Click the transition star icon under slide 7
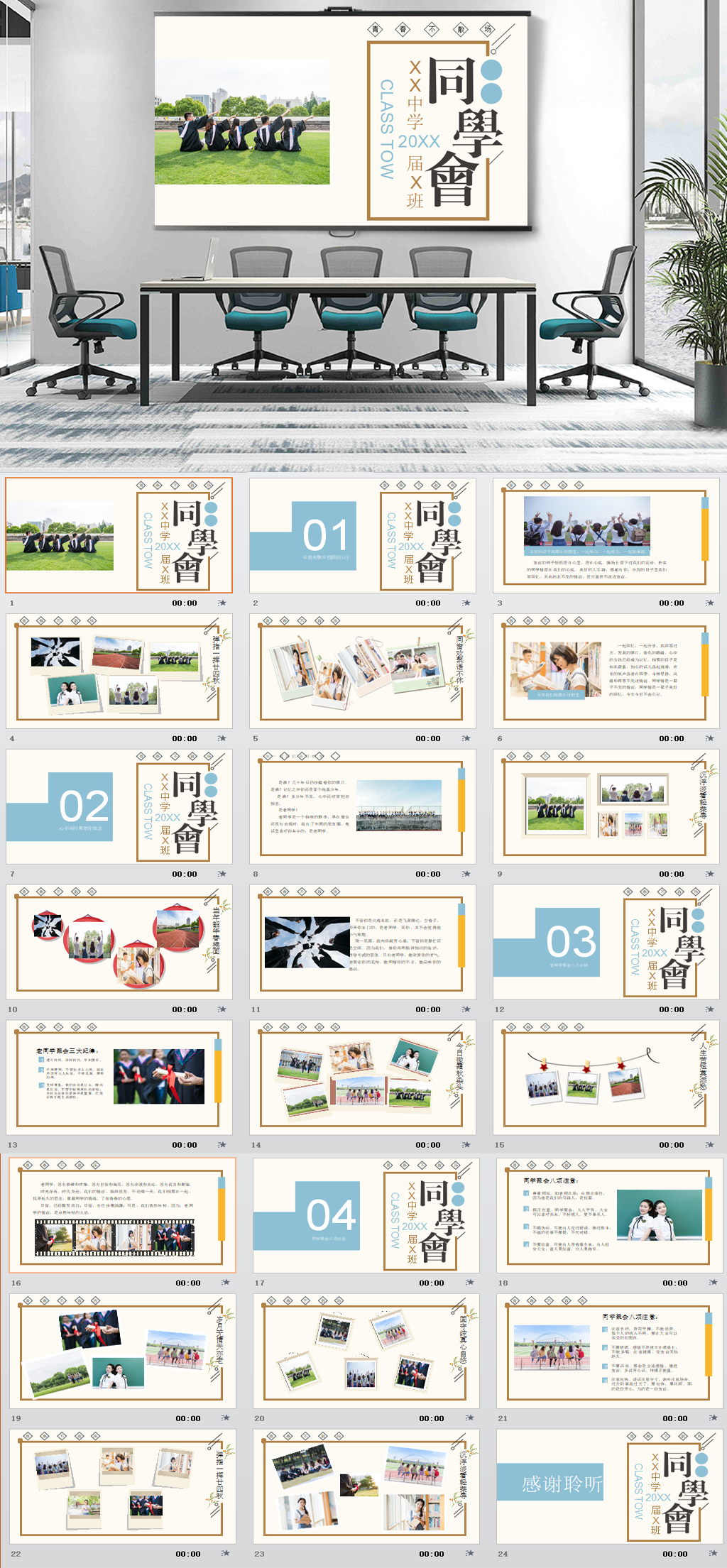This screenshot has height=1568, width=727. 222,874
